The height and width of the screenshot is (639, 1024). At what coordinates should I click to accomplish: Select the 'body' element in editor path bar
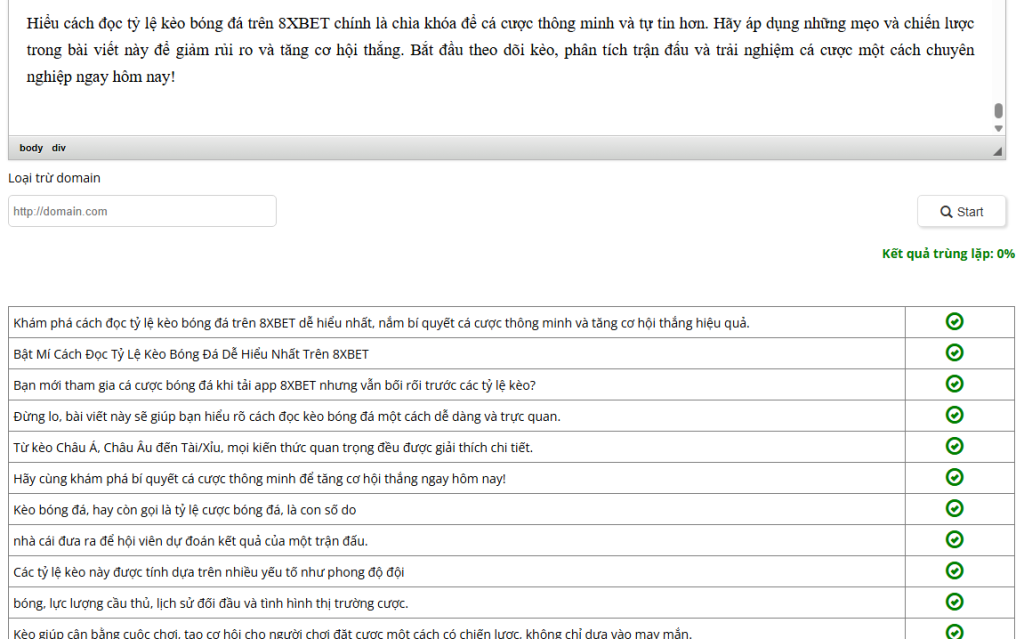click(x=31, y=148)
